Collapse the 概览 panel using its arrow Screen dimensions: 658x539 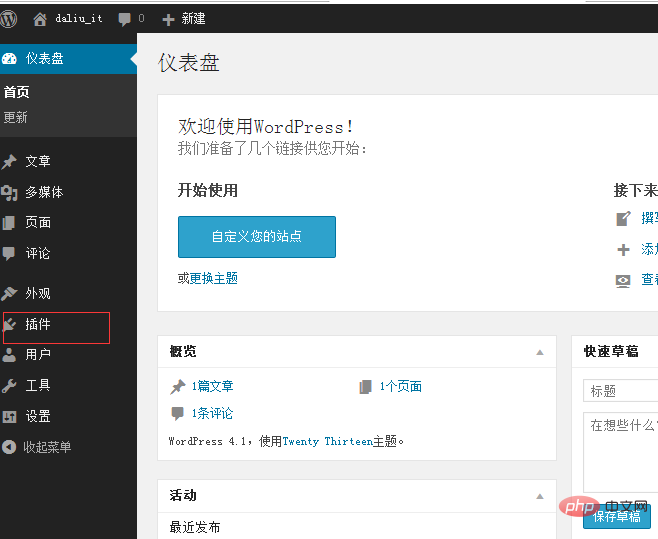tap(540, 352)
